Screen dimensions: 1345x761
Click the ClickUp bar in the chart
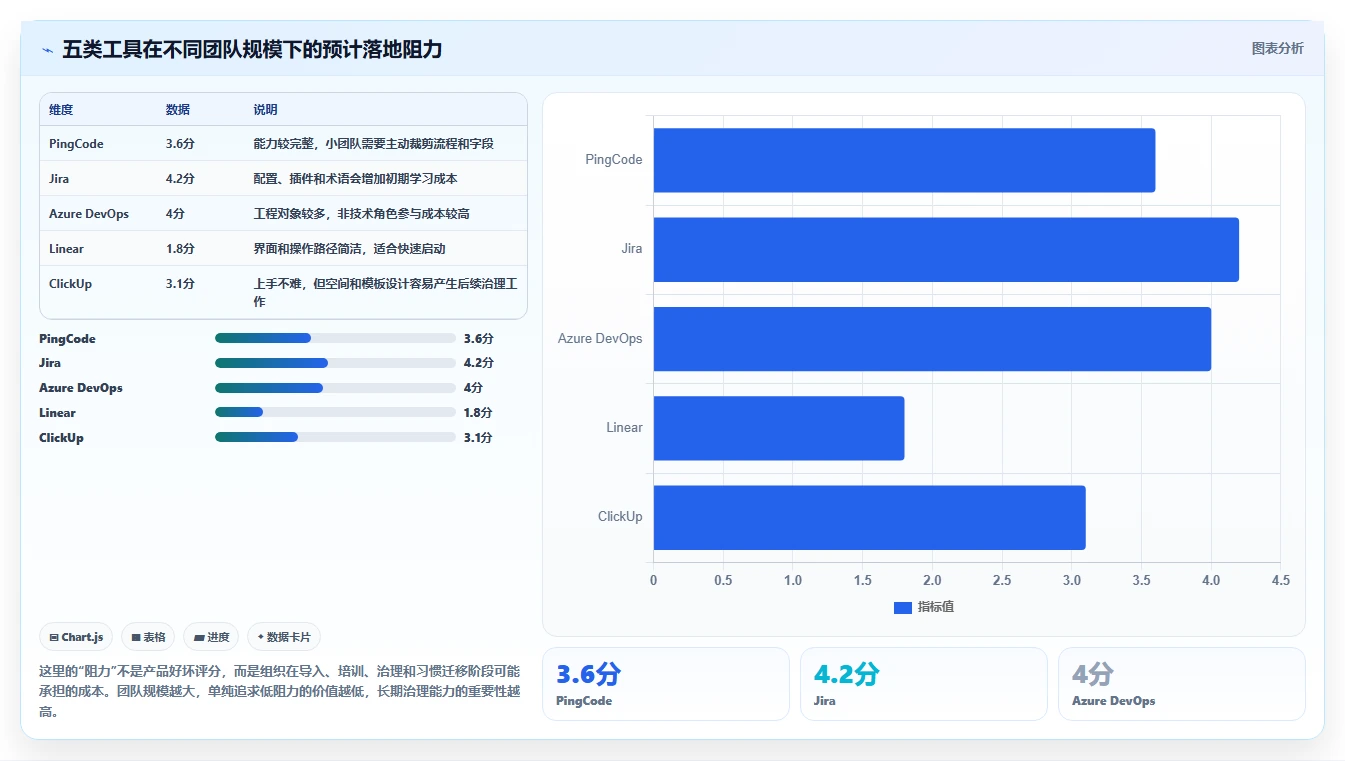click(x=869, y=517)
